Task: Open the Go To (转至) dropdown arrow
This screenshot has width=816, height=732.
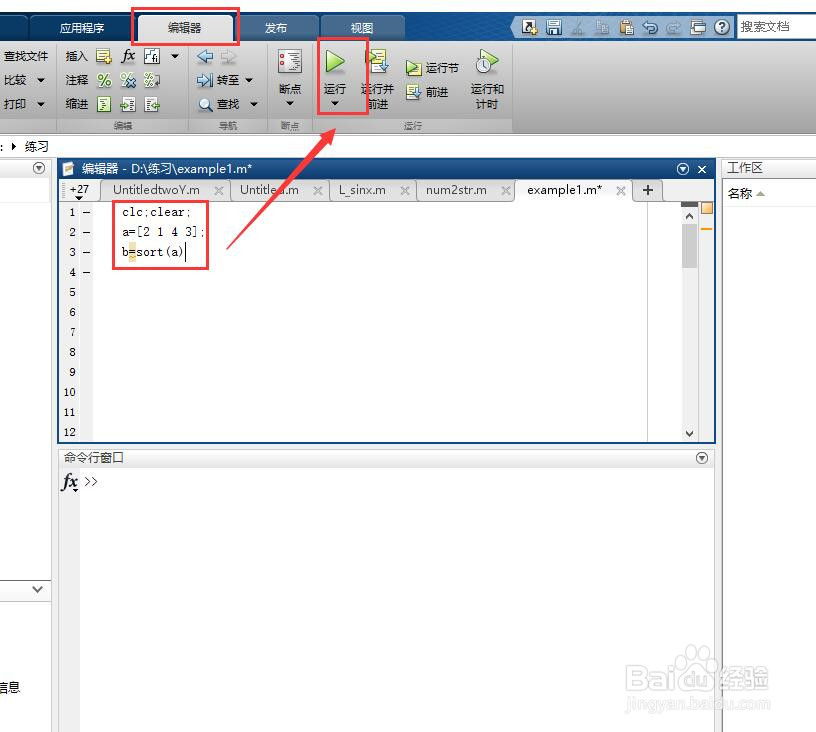Action: point(249,80)
